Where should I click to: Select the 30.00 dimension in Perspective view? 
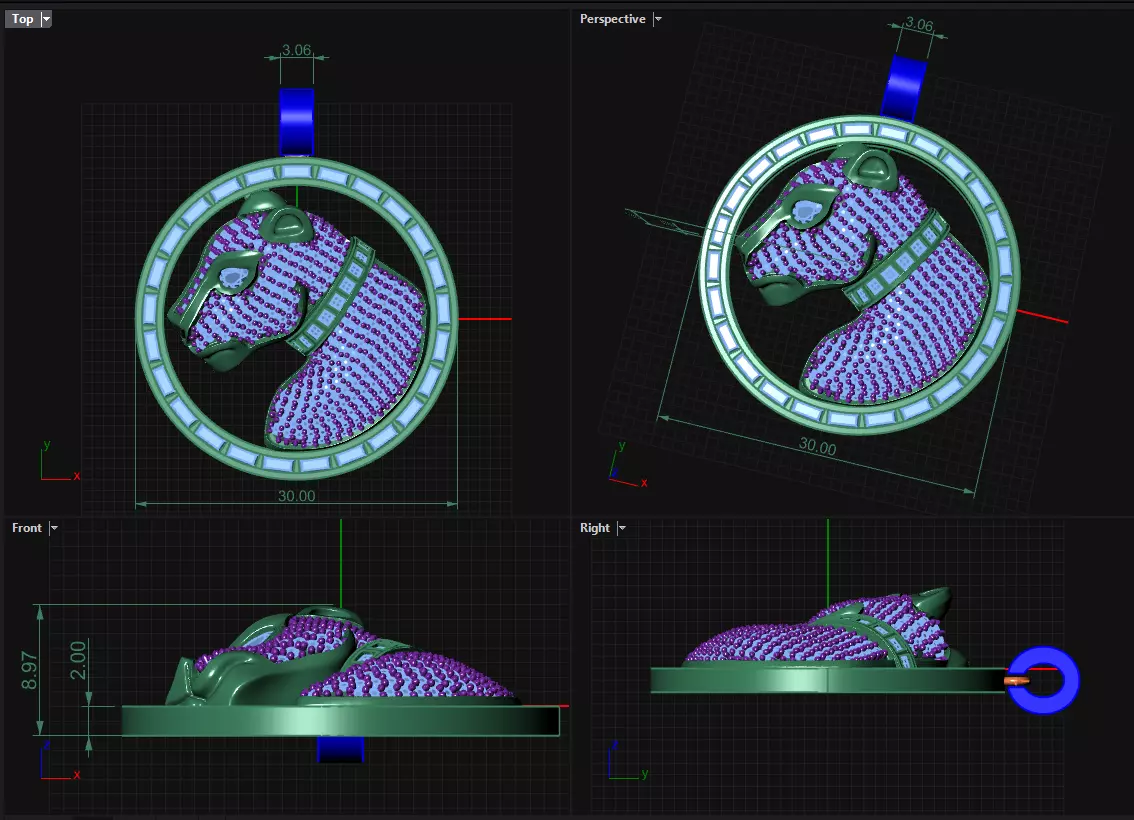(x=817, y=446)
